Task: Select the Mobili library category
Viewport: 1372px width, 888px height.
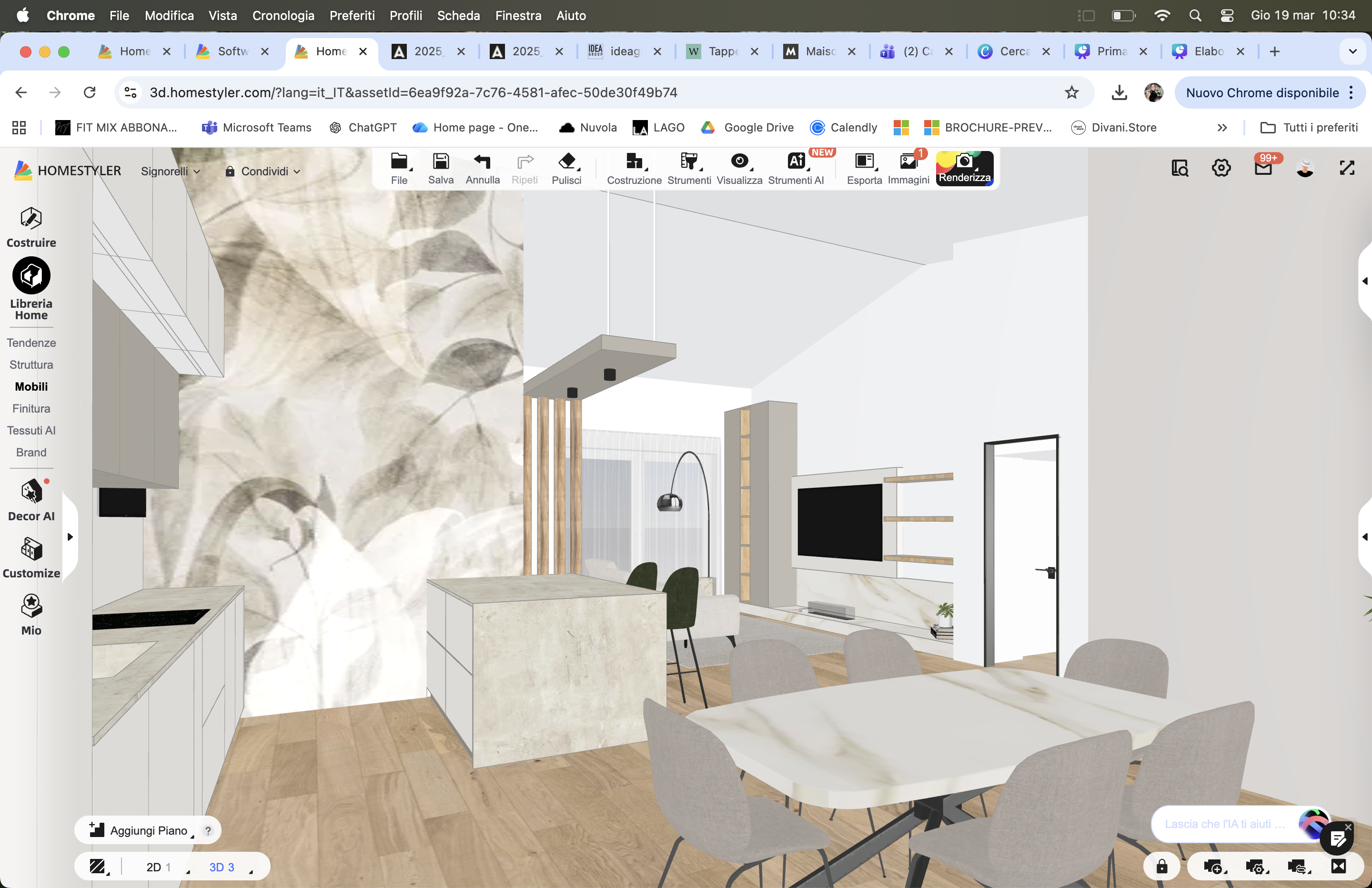Action: (31, 386)
